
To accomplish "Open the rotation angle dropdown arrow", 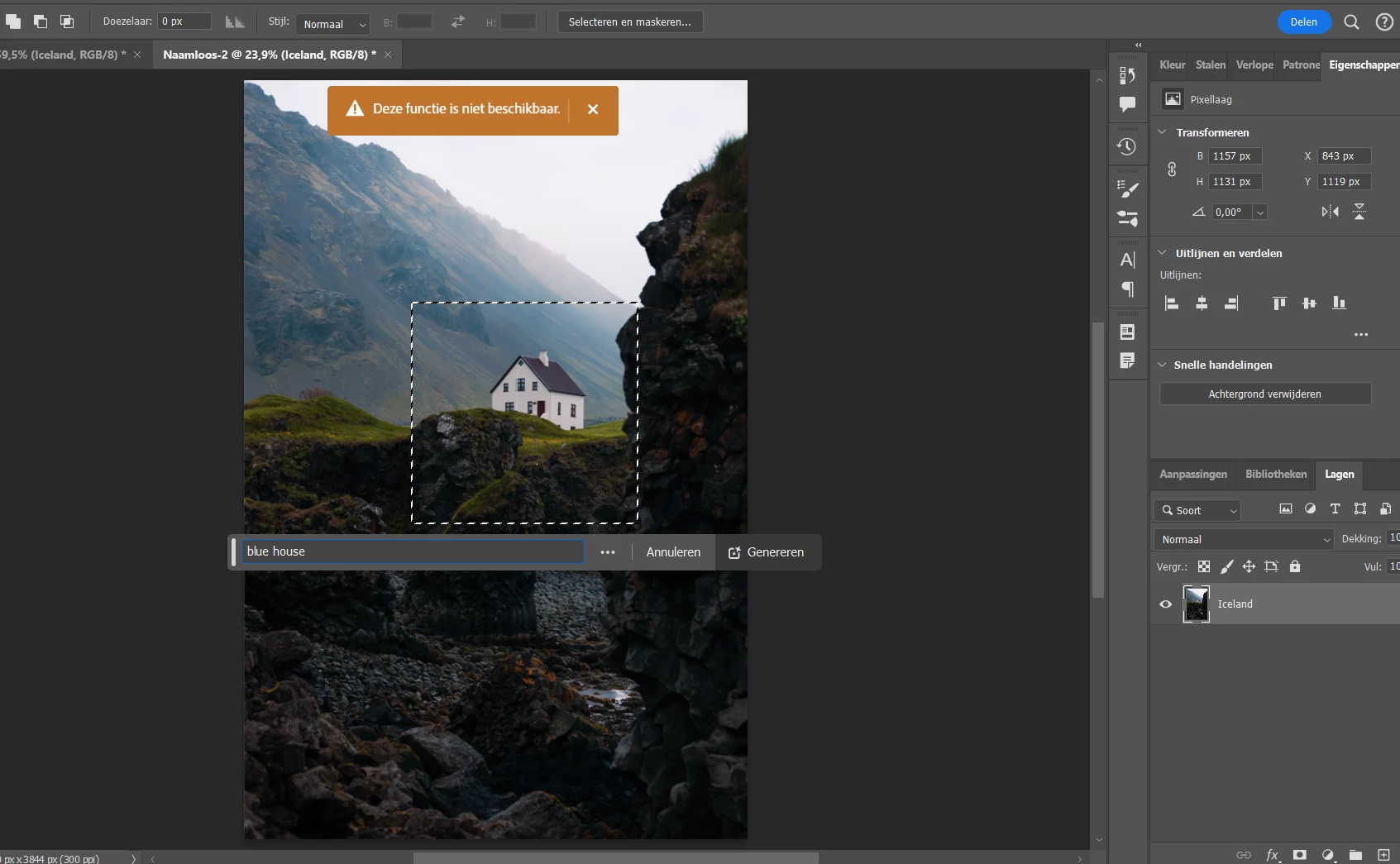I will [x=1260, y=212].
